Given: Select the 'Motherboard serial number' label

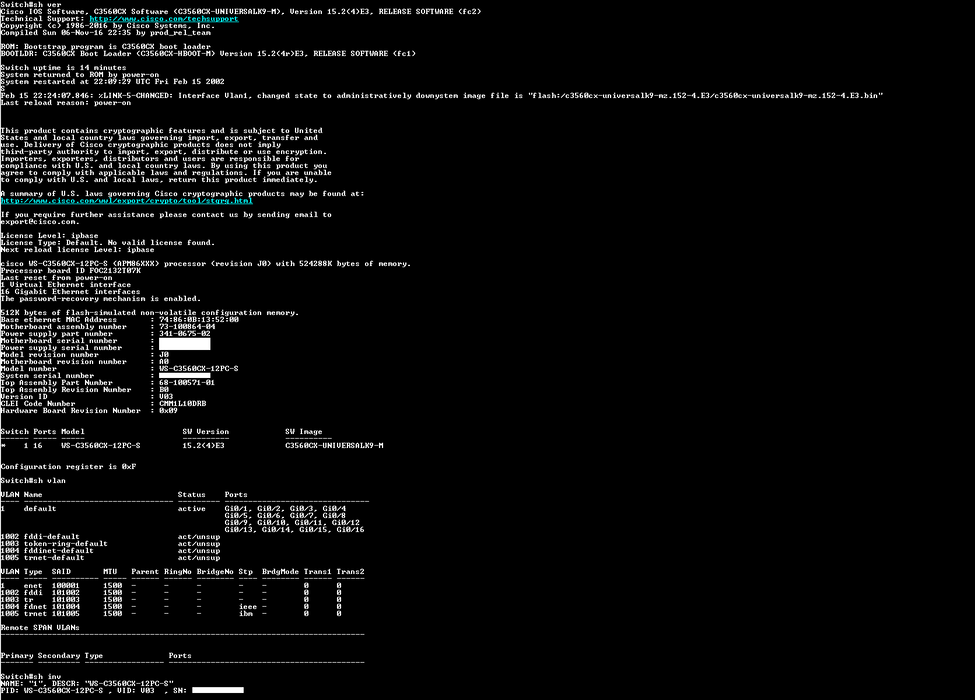Looking at the screenshot, I should tap(59, 341).
